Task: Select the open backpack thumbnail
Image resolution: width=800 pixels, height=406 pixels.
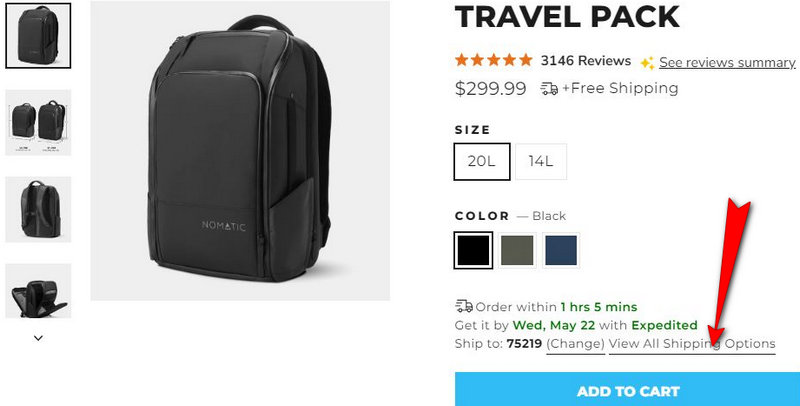Action: 38,291
